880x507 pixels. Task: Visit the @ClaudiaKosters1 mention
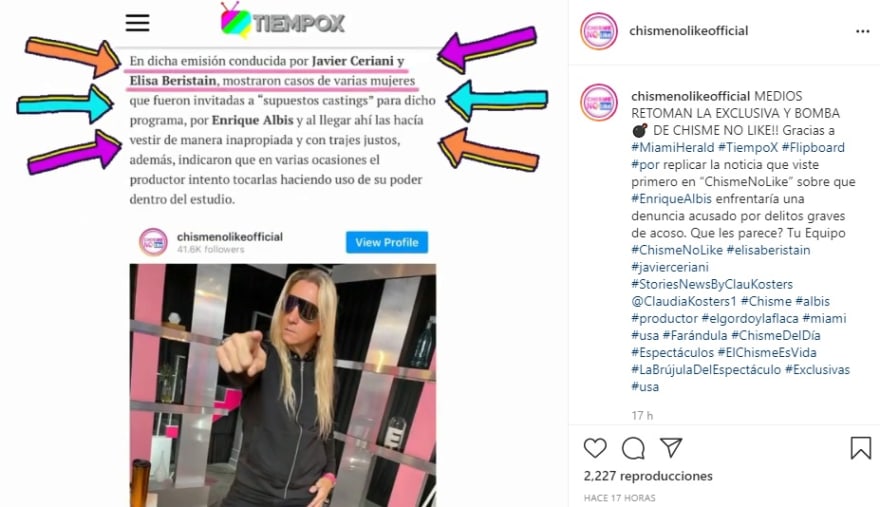684,302
